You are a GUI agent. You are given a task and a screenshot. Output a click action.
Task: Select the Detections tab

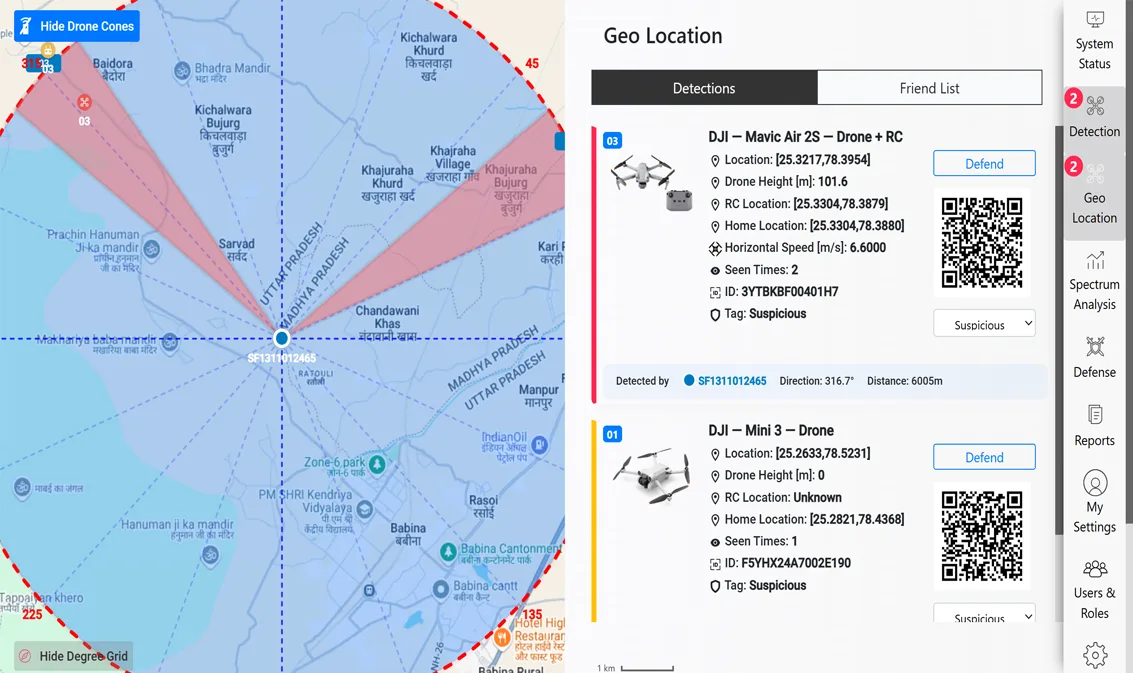[704, 88]
